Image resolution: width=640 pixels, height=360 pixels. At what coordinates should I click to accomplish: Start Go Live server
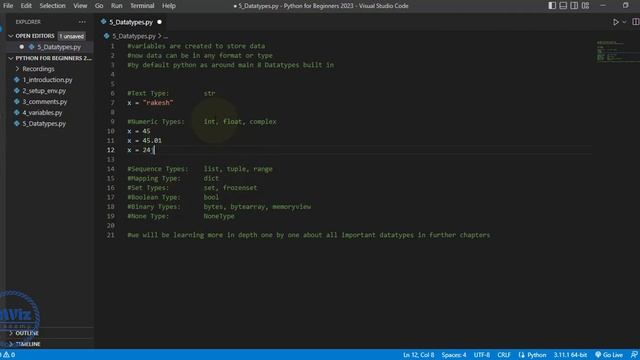coord(609,355)
